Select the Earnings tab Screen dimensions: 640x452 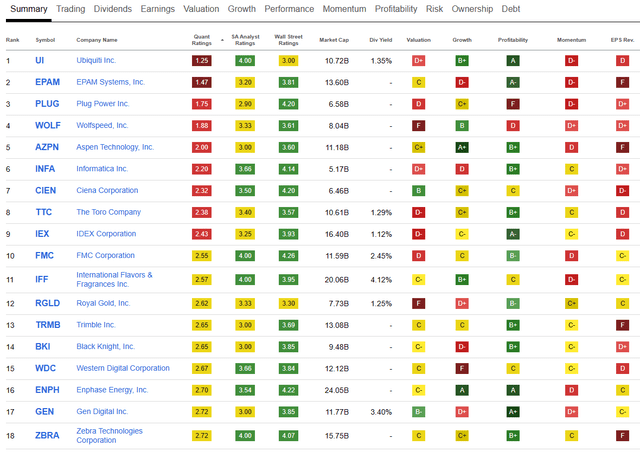tap(158, 9)
